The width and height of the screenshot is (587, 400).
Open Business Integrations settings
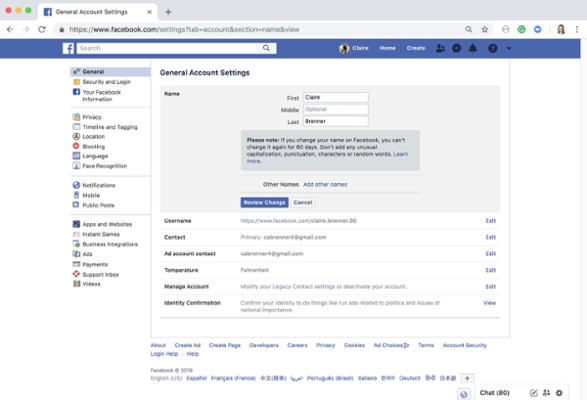(110, 244)
